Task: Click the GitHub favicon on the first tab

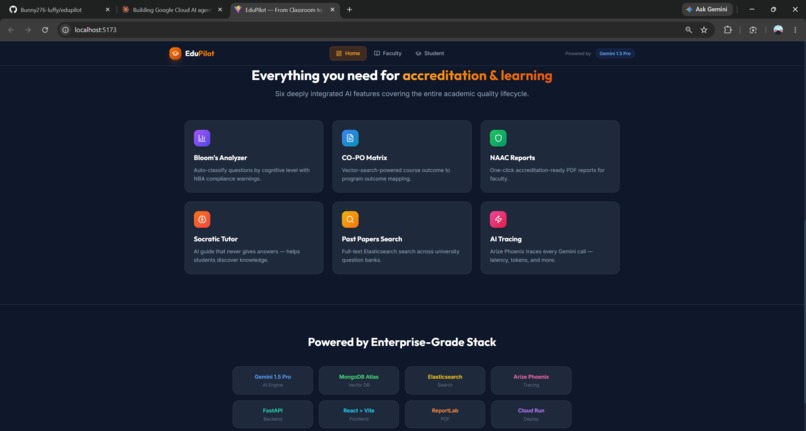Action: point(13,9)
